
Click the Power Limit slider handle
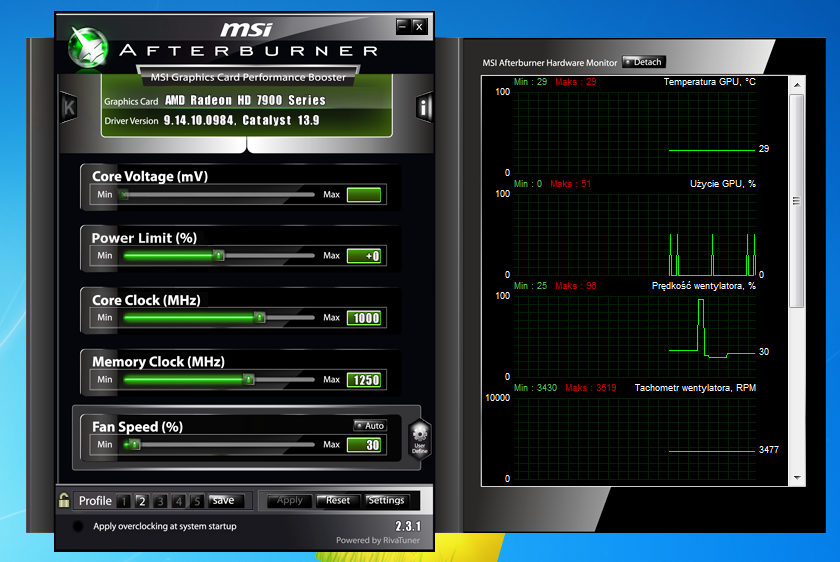click(x=219, y=256)
